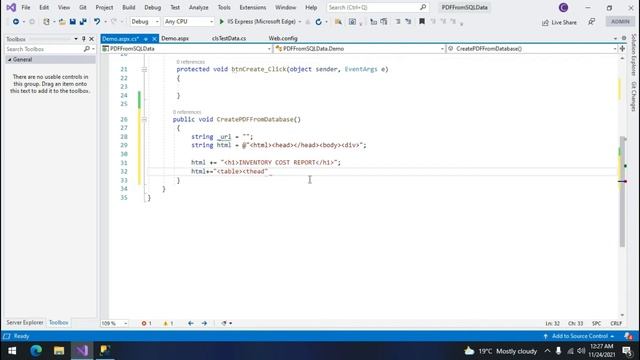Click the Find in Files toolbar icon

click(x=338, y=22)
